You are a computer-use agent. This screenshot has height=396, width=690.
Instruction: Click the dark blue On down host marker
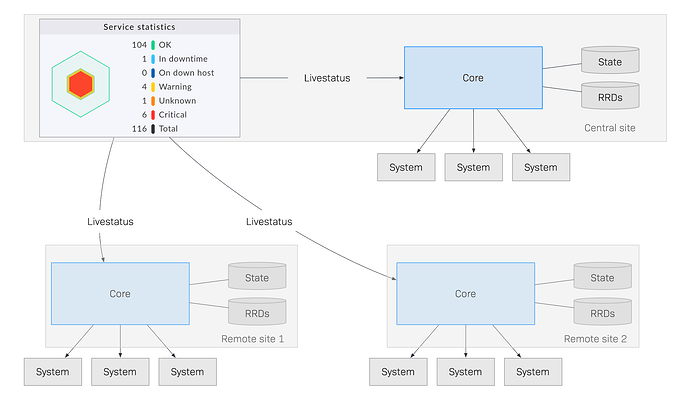[153, 73]
